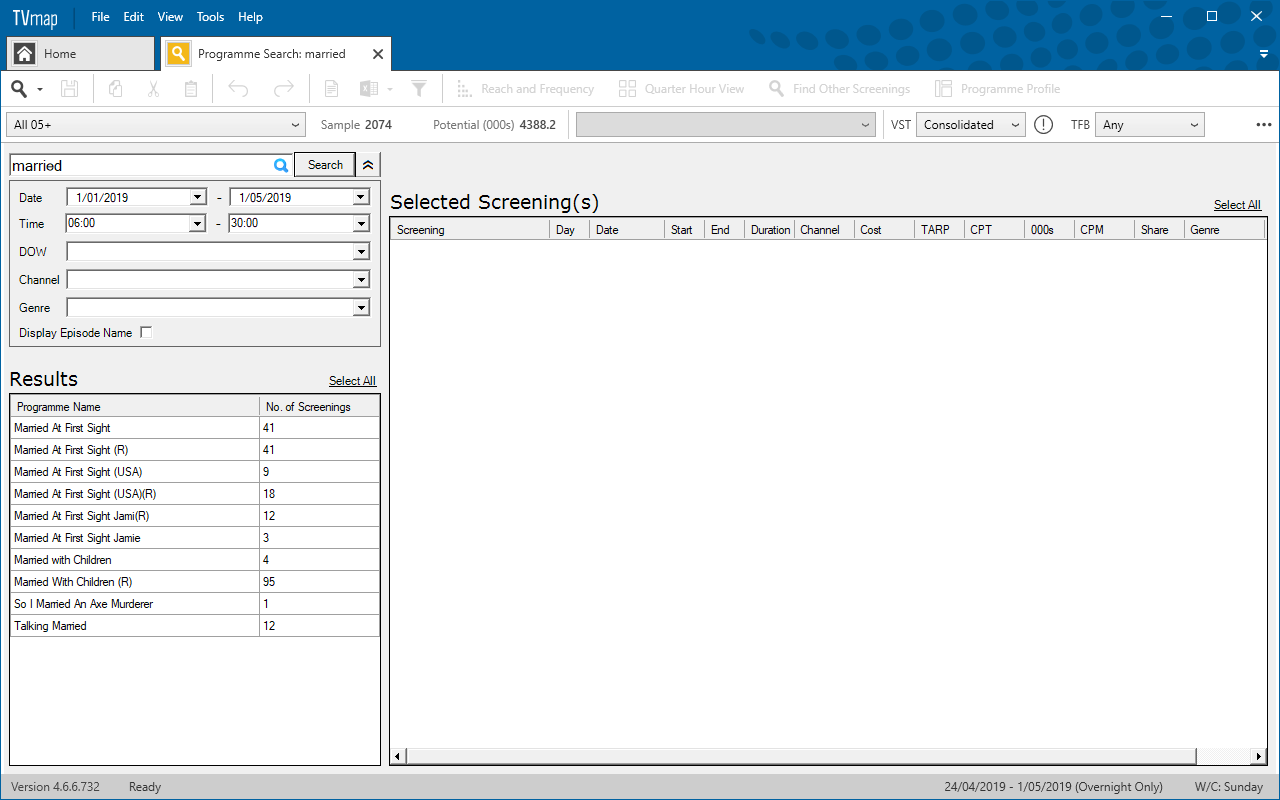This screenshot has height=800, width=1280.
Task: Click Select All above Results list
Action: tap(352, 381)
